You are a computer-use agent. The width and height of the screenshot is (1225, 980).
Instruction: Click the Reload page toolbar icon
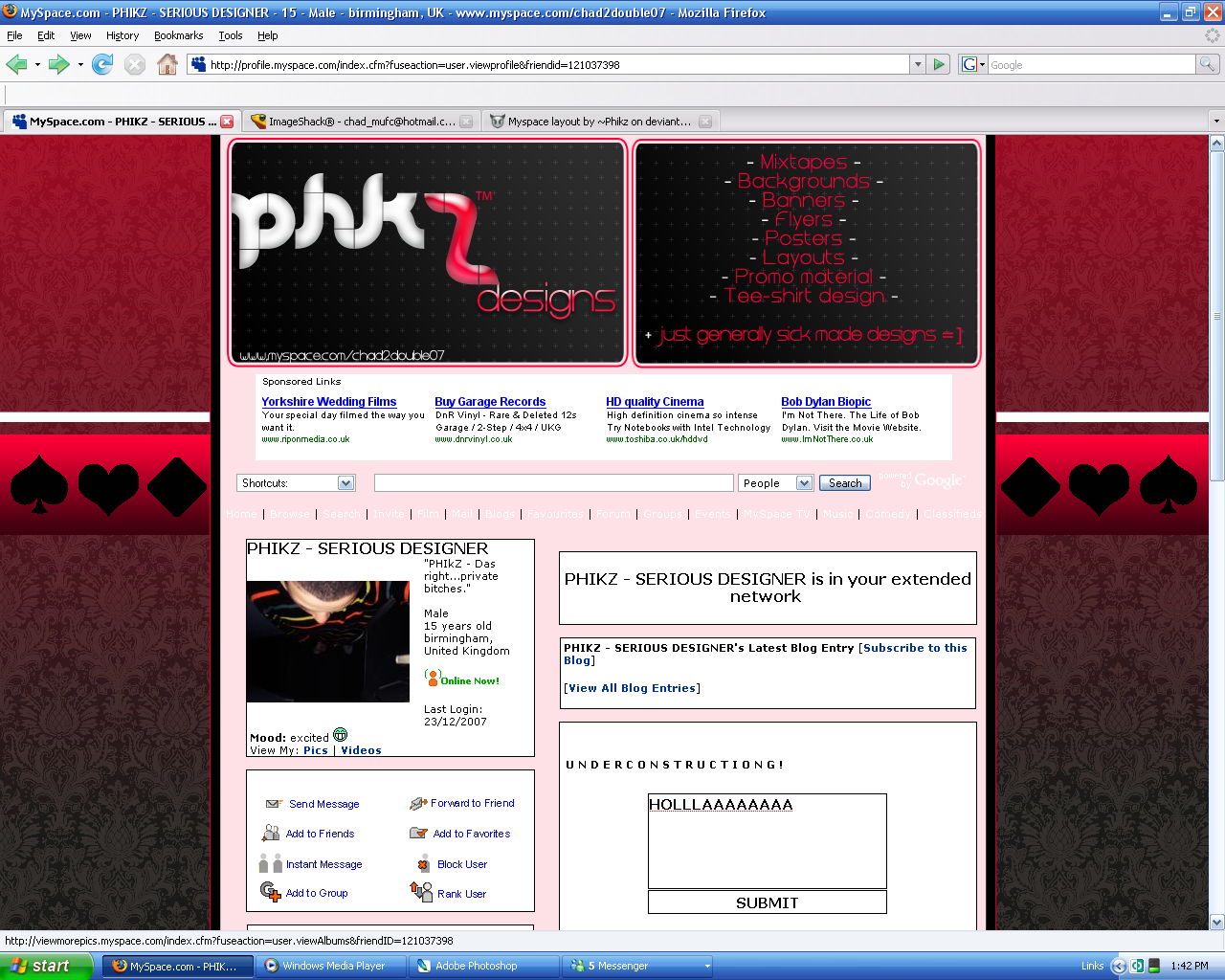point(102,64)
